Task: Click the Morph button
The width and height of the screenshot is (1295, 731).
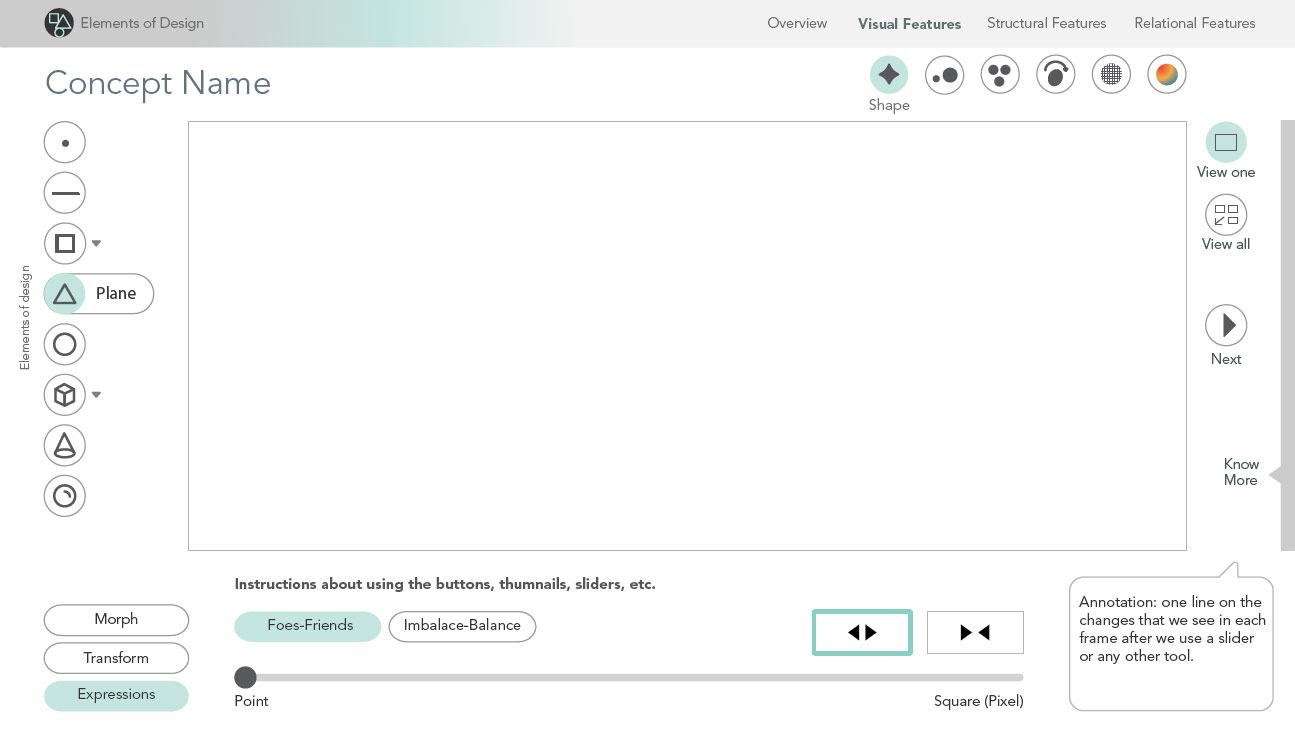Action: tap(116, 620)
